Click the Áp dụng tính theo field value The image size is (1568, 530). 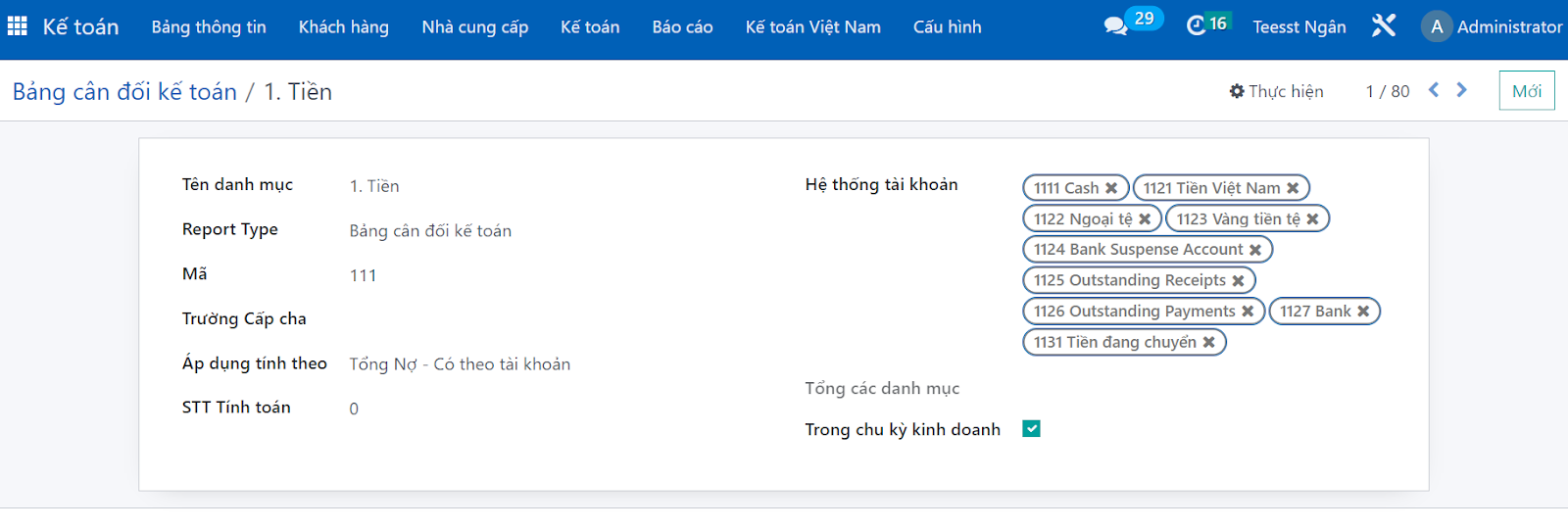click(460, 364)
